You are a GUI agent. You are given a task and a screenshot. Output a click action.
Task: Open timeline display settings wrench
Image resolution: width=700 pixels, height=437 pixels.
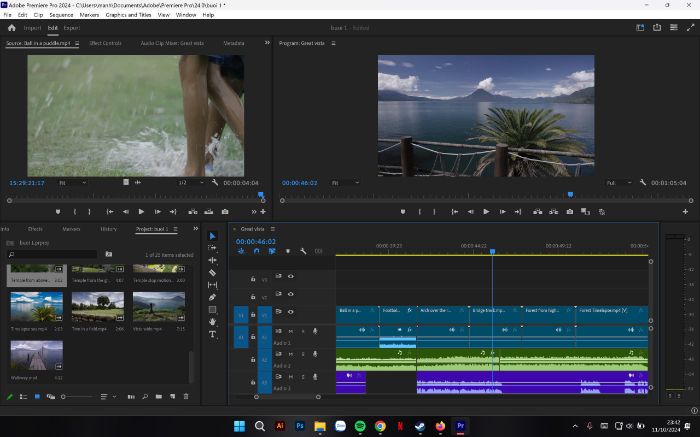pos(303,251)
